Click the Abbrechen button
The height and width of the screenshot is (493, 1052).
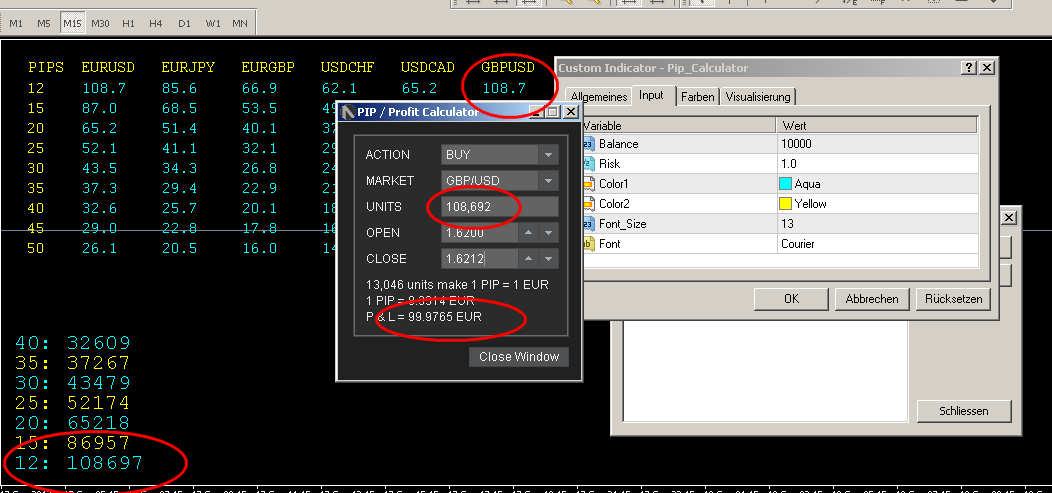(x=872, y=299)
